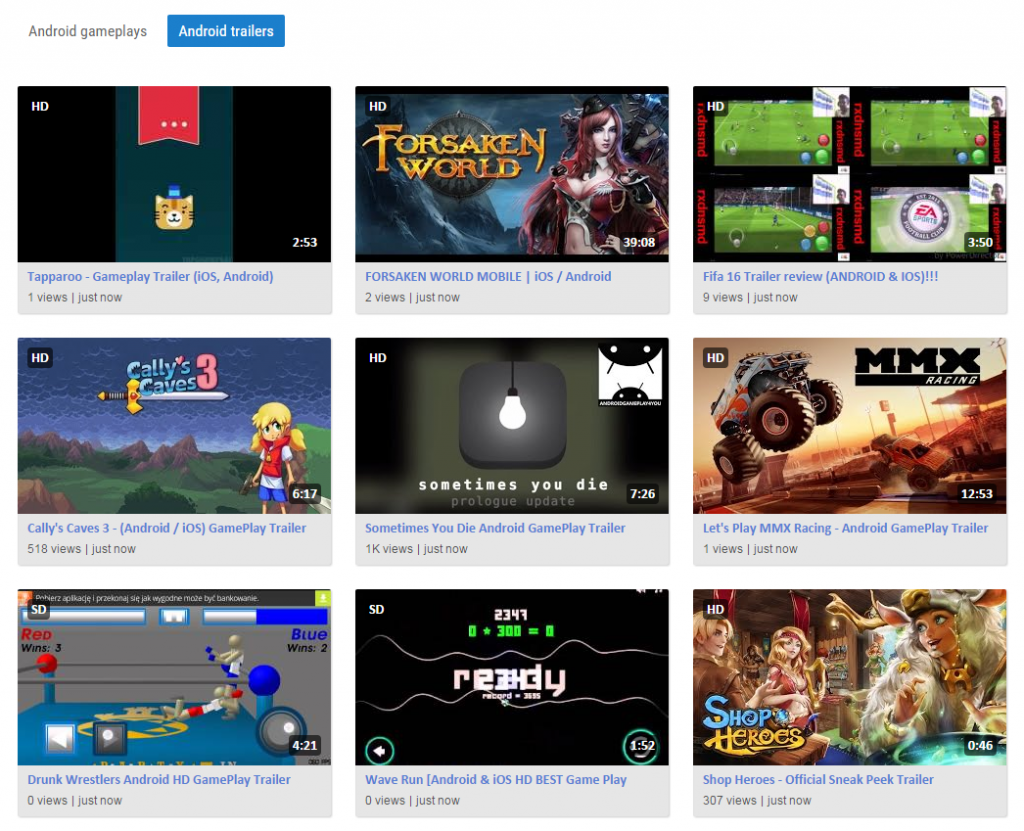Viewport: 1024px width, 831px height.
Task: Click 'Shop Heroes - Official Sneak Peek Trailer' link
Action: coord(818,779)
